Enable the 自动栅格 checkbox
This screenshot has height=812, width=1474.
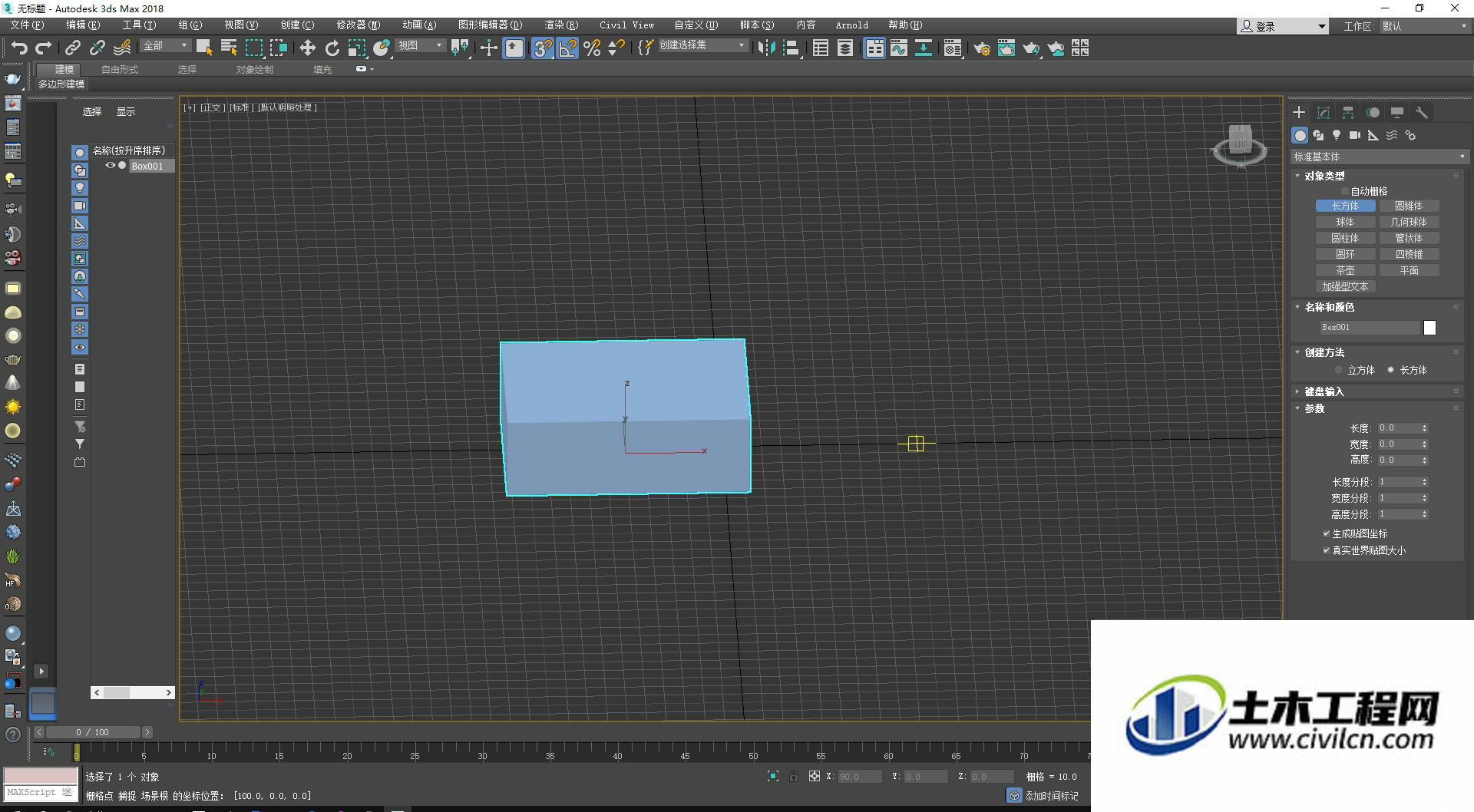tap(1344, 191)
